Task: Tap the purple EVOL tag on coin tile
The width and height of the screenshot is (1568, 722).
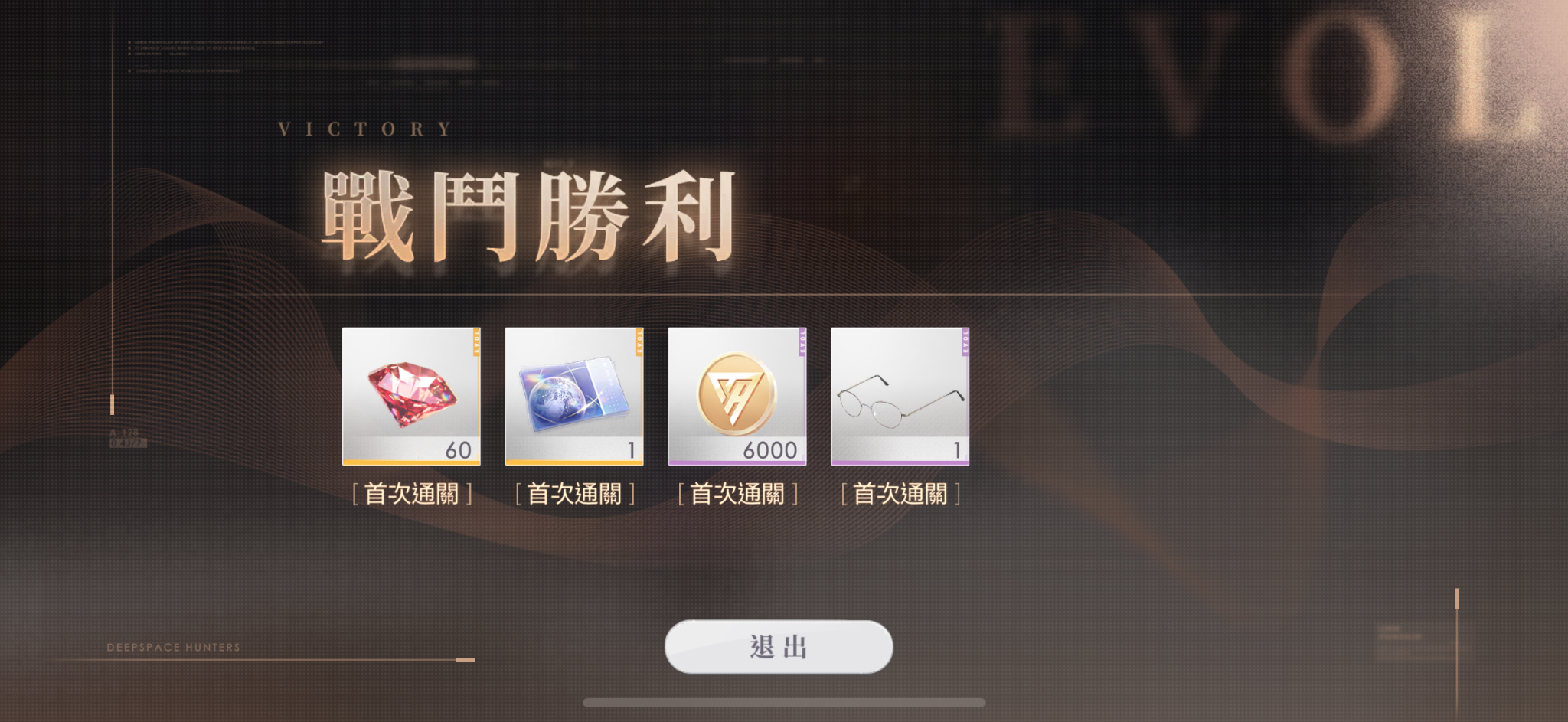Action: click(x=802, y=341)
